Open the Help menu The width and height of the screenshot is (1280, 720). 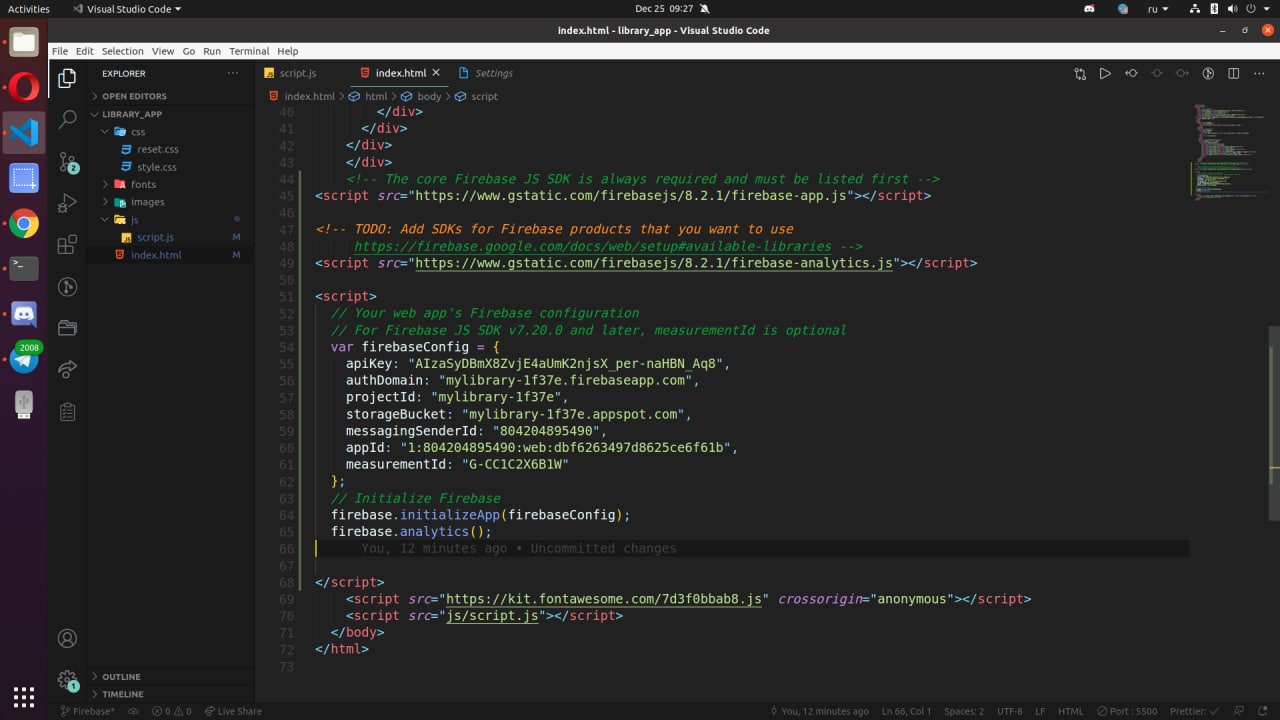(288, 51)
